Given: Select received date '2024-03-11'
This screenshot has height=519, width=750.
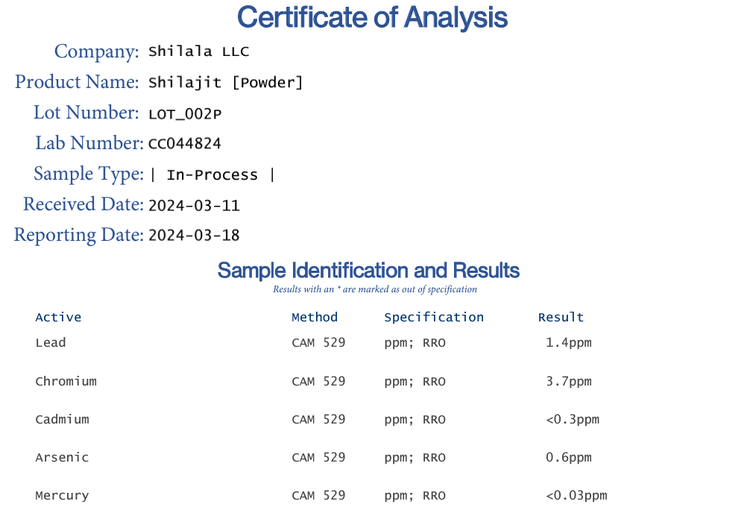Looking at the screenshot, I should click(194, 205).
